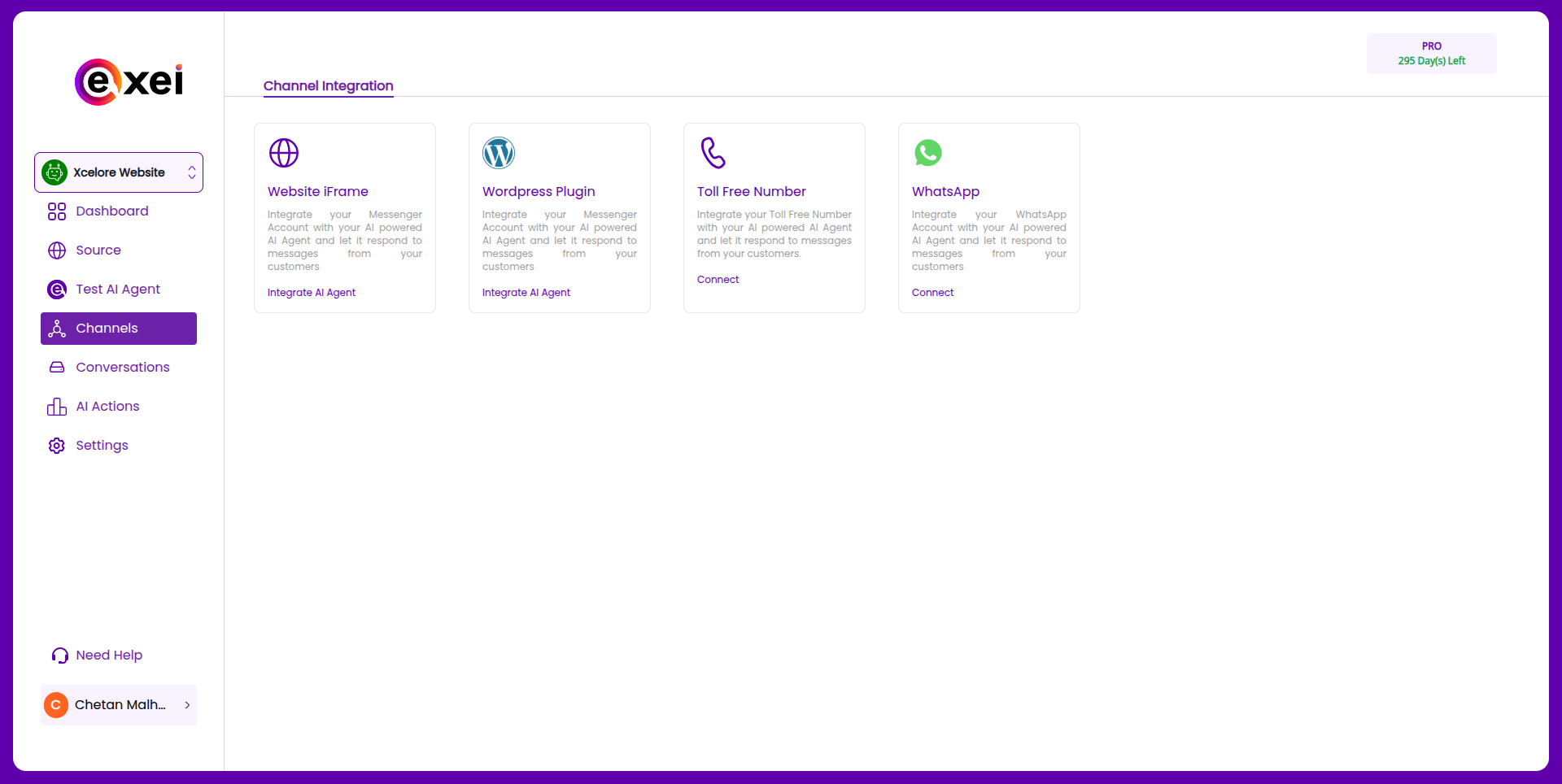Open Settings page

[x=119, y=446]
